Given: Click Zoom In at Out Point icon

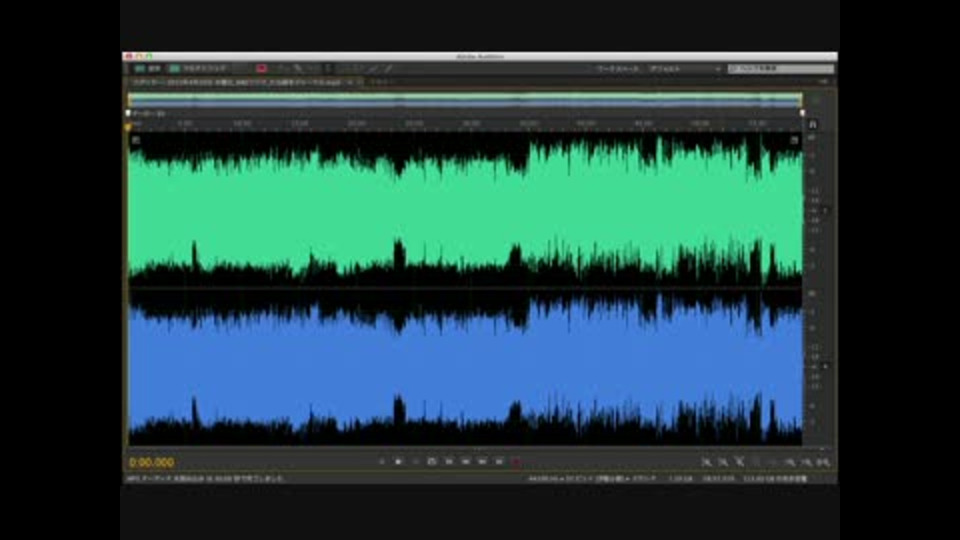Looking at the screenshot, I should pyautogui.click(x=806, y=462).
